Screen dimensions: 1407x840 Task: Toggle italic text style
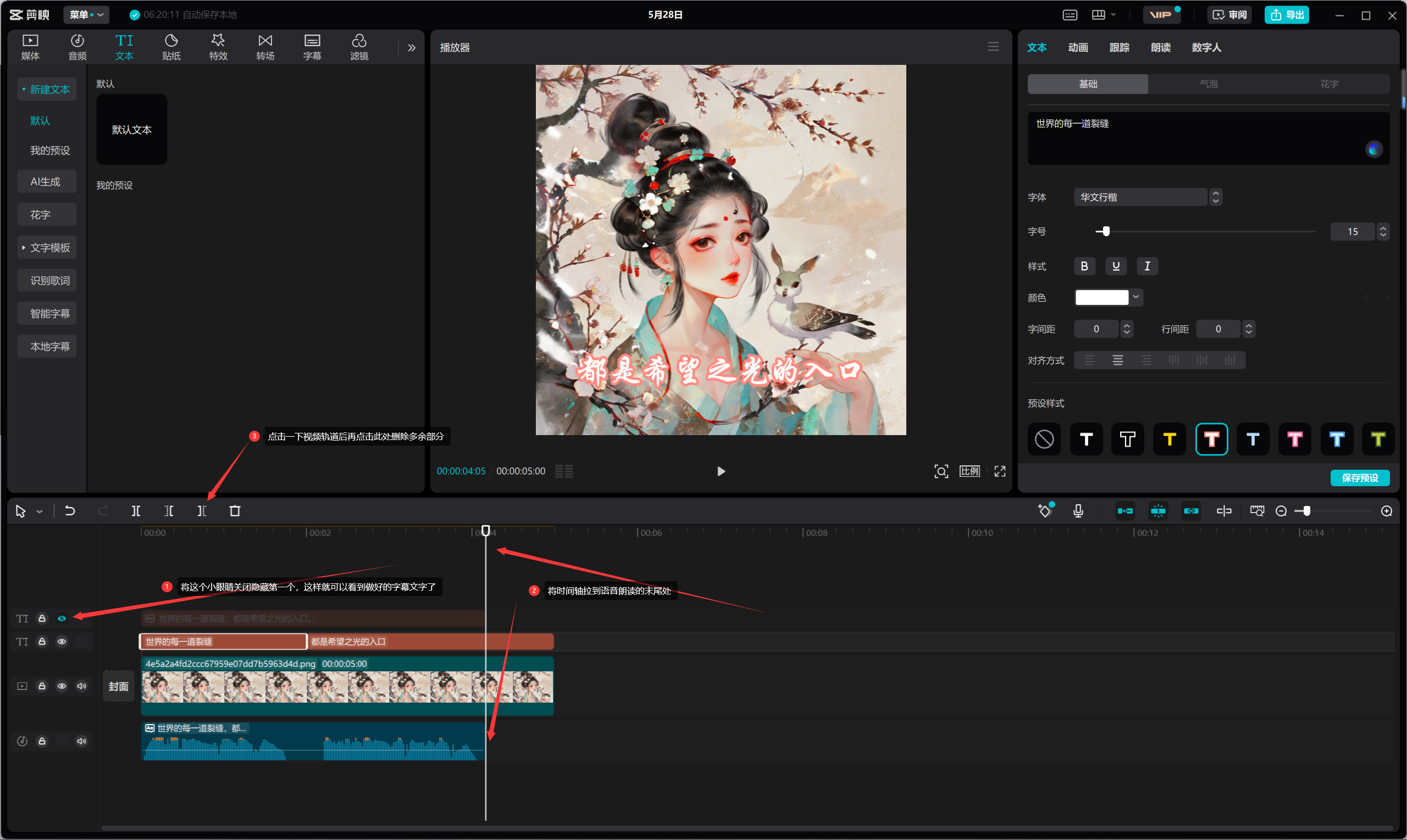pyautogui.click(x=1147, y=266)
